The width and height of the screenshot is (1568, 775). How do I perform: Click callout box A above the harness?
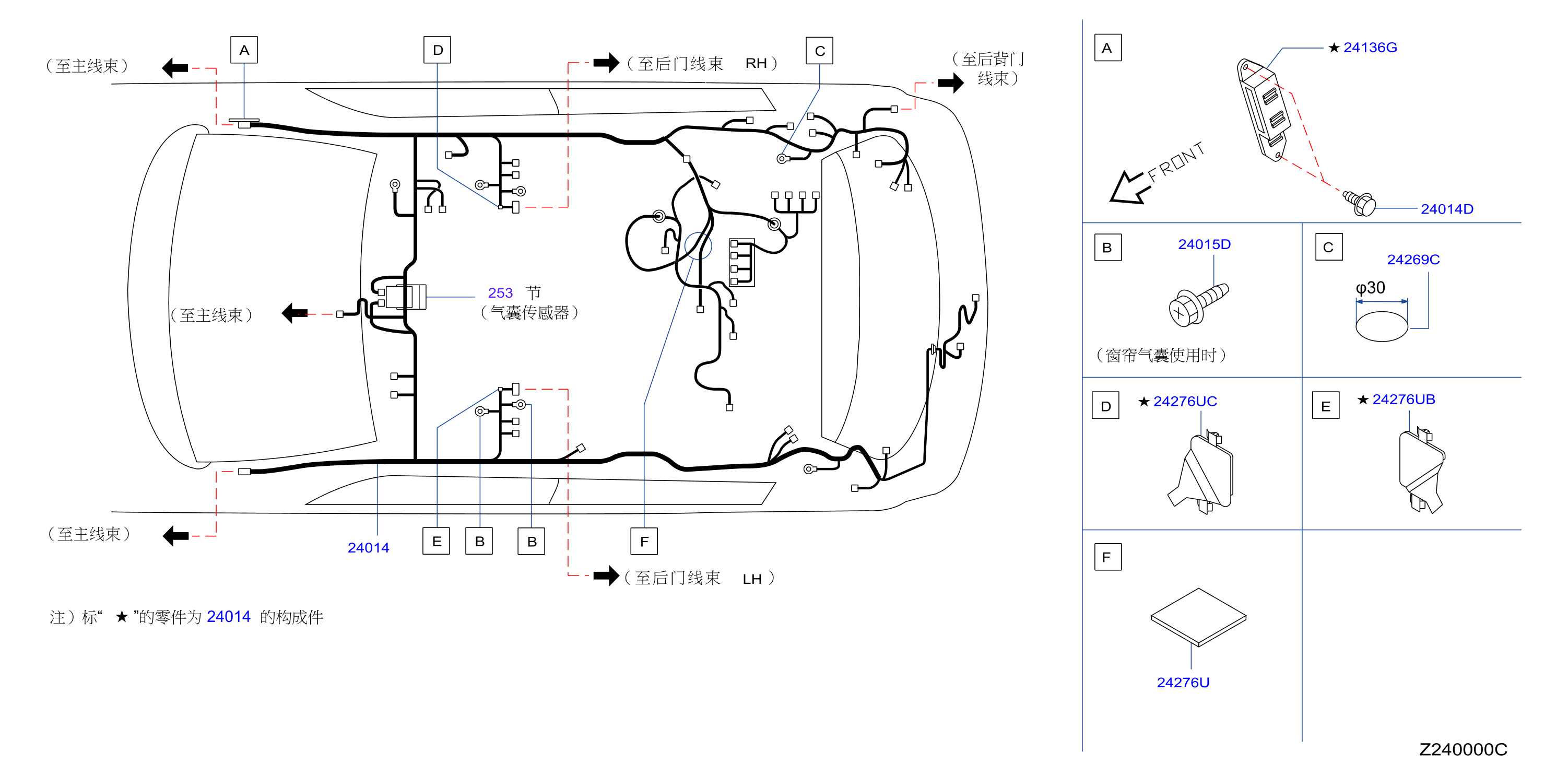244,50
